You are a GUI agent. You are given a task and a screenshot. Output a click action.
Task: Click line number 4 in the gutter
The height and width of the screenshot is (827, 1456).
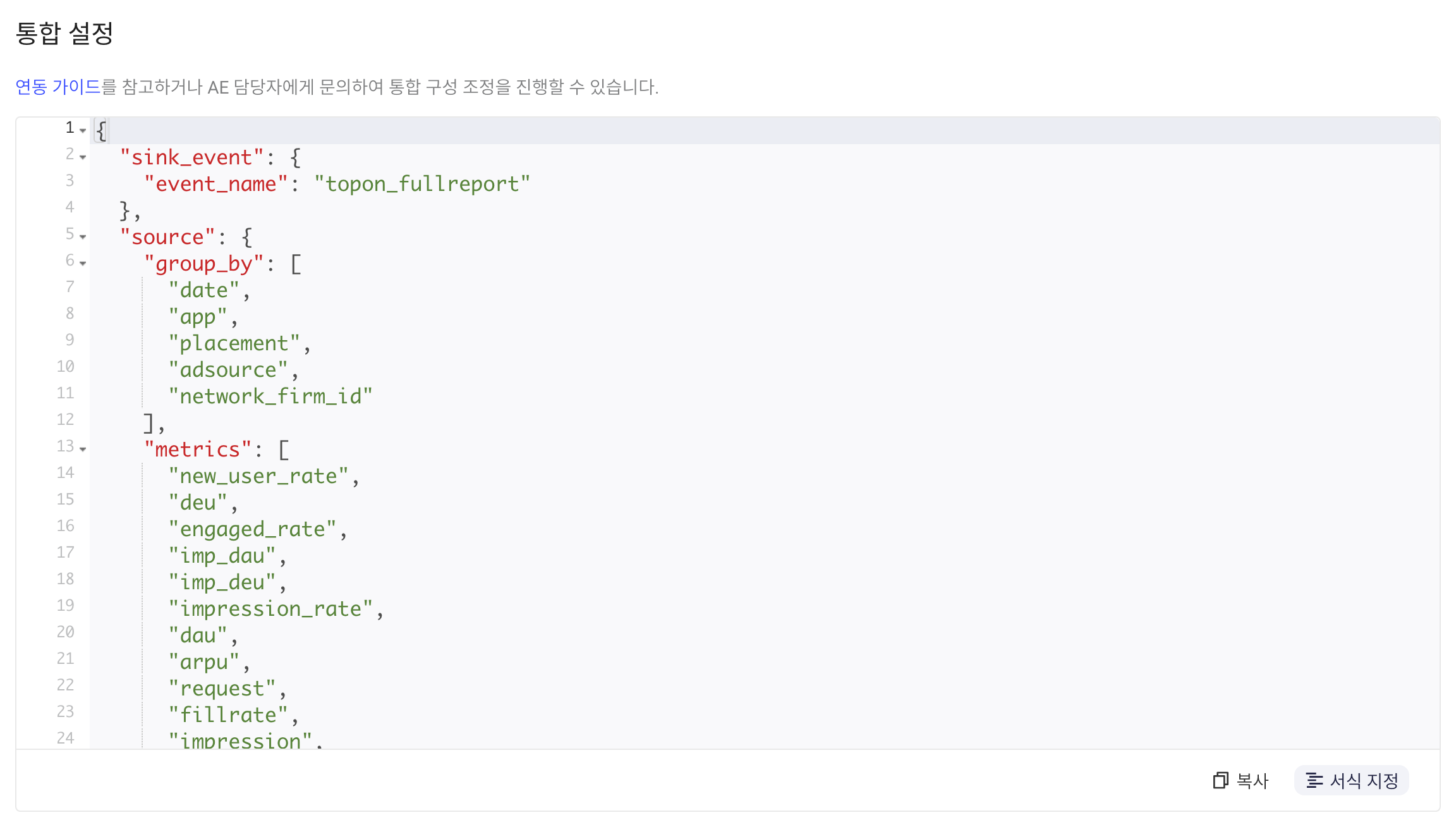coord(70,207)
